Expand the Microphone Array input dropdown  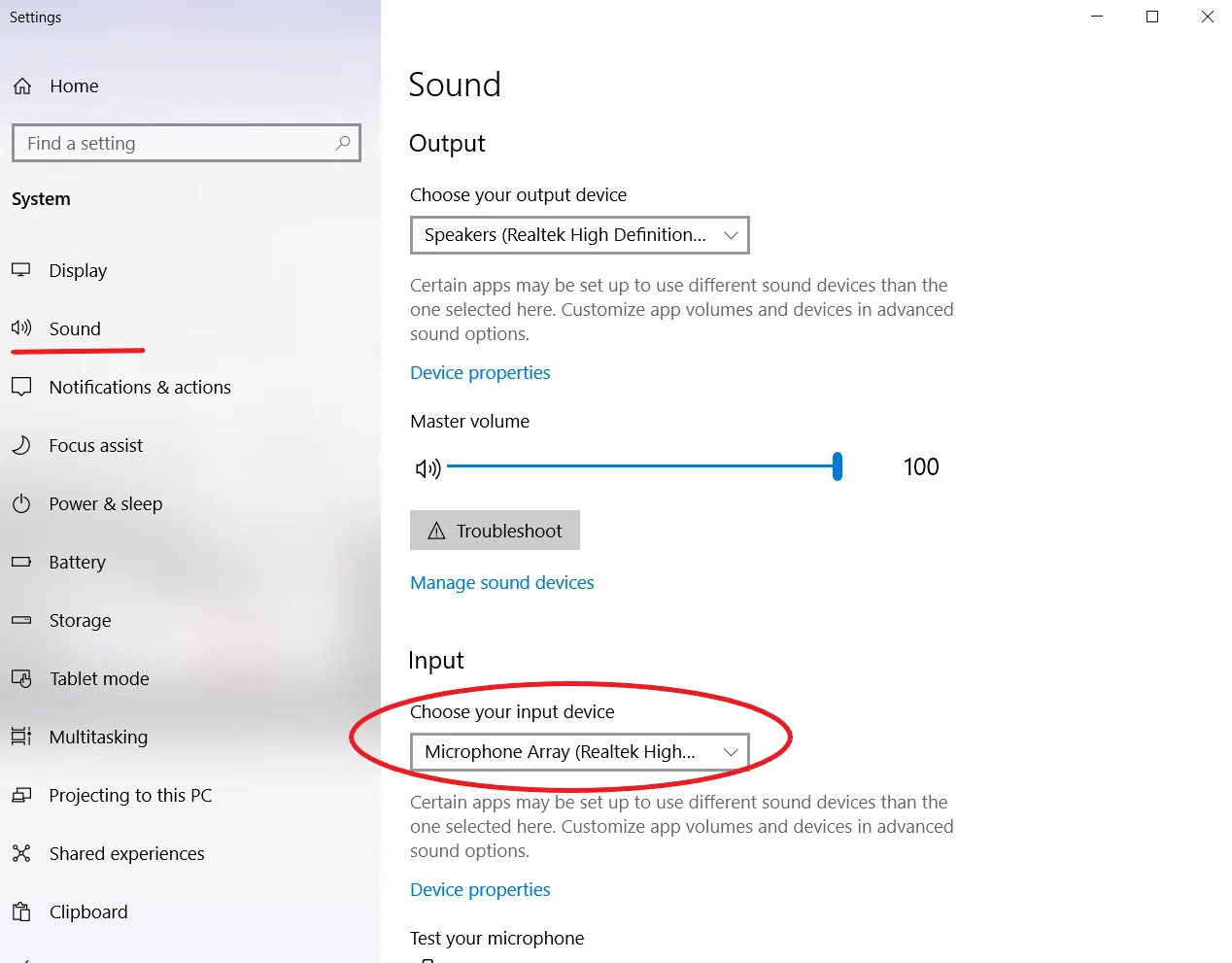click(580, 752)
